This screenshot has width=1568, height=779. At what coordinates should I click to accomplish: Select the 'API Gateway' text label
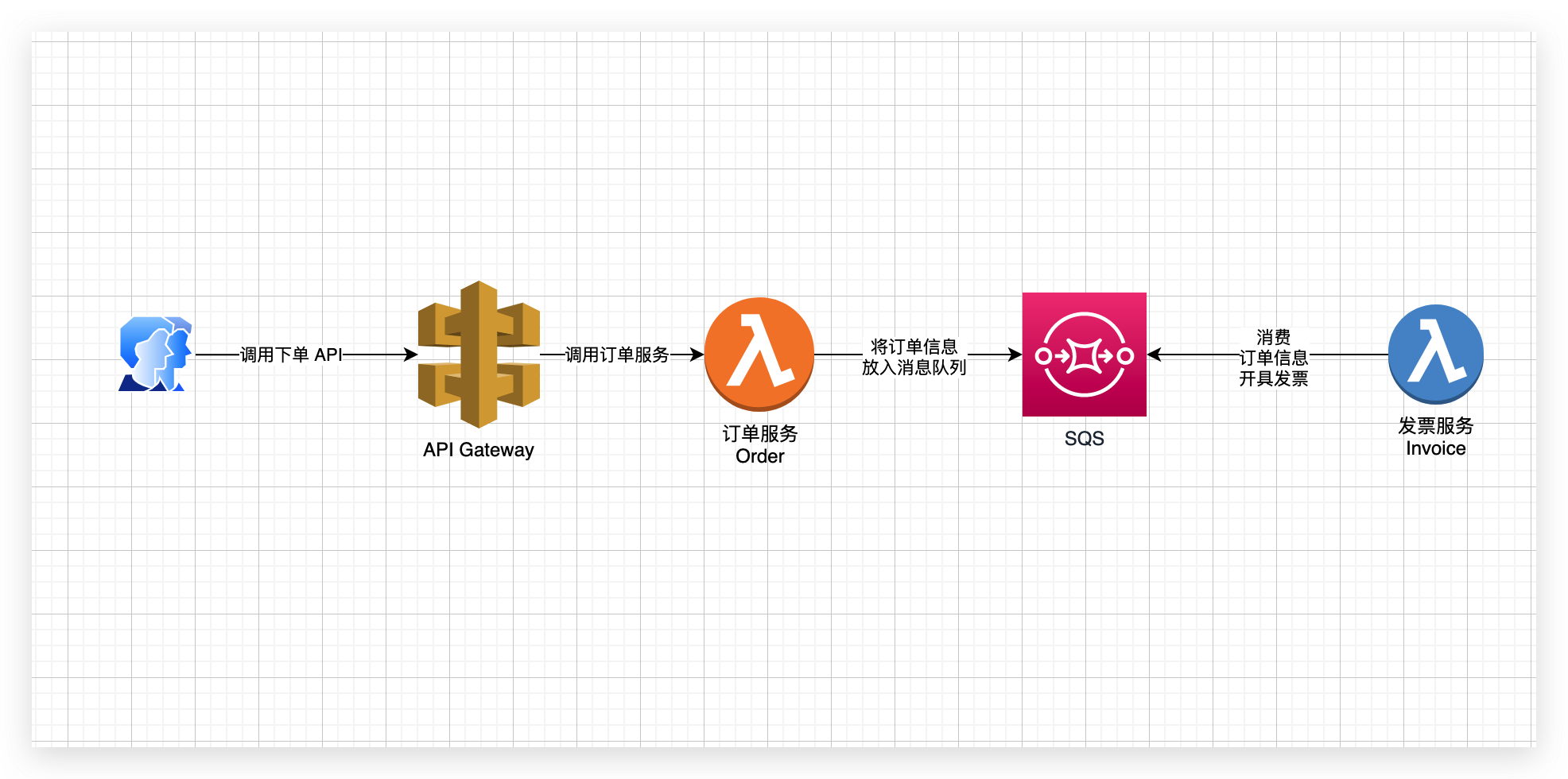(x=479, y=450)
